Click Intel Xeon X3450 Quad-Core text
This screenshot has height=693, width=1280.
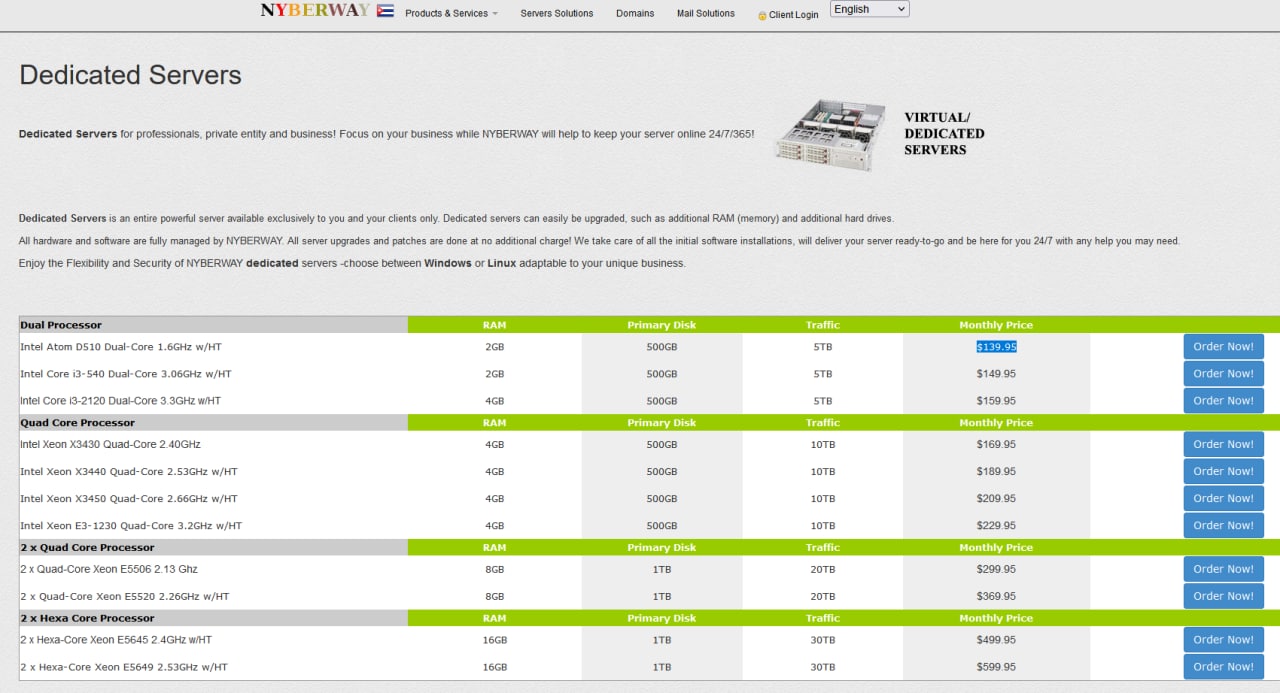coord(129,499)
